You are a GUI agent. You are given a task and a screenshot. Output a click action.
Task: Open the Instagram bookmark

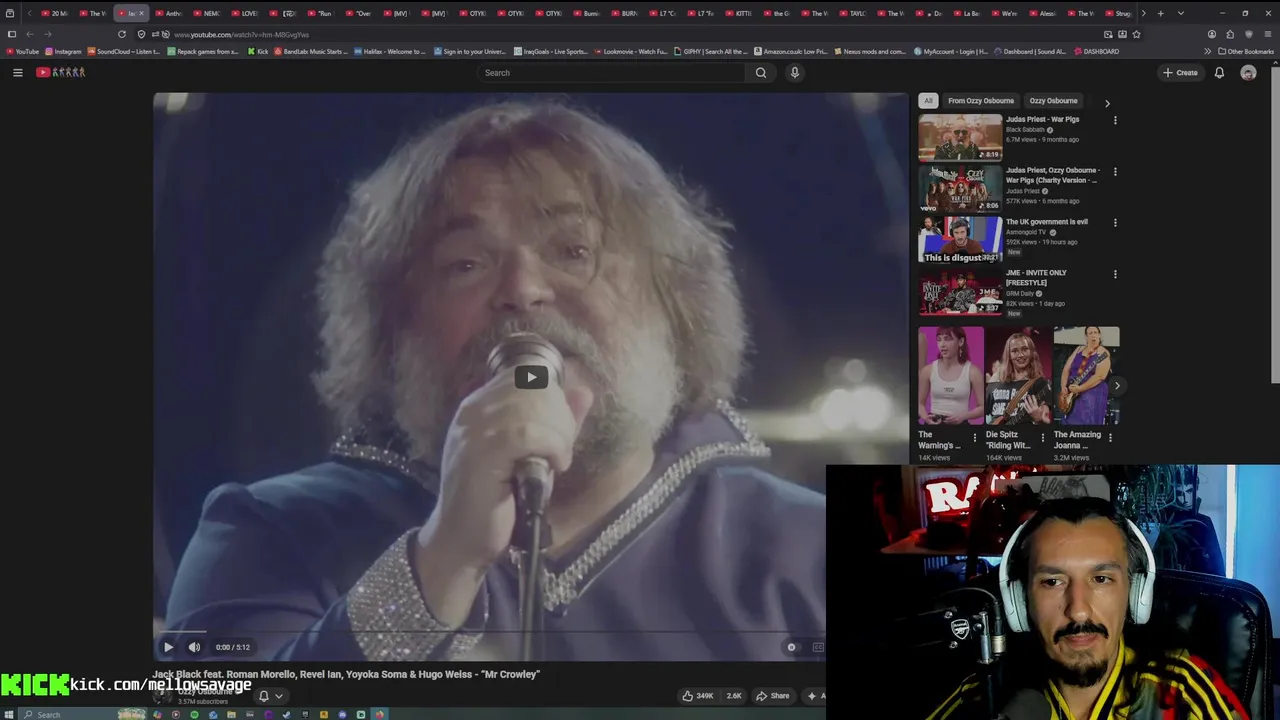point(63,51)
